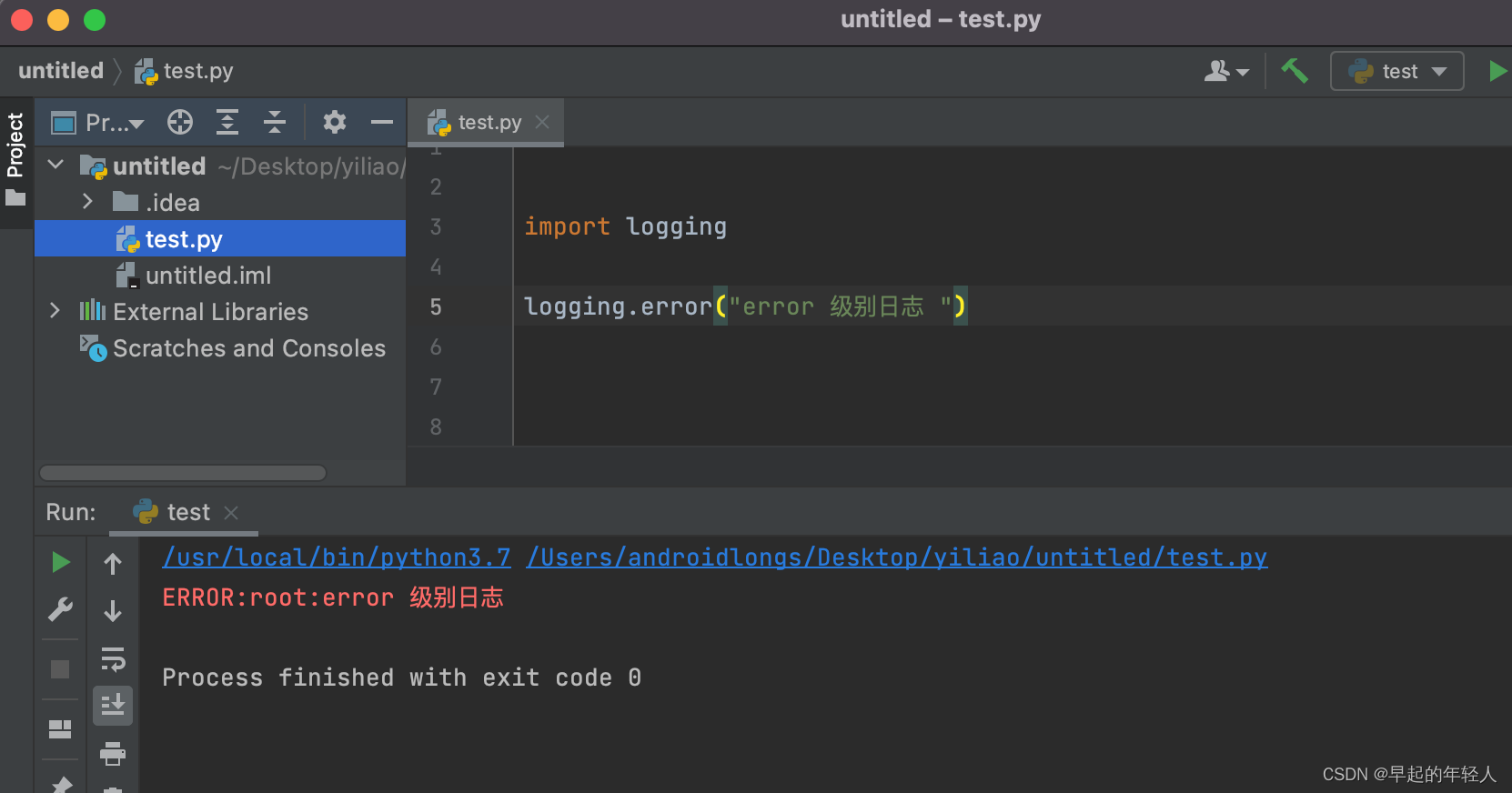Click the Collapse All icon in Project panel
This screenshot has width=1512, height=793.
coord(274,122)
